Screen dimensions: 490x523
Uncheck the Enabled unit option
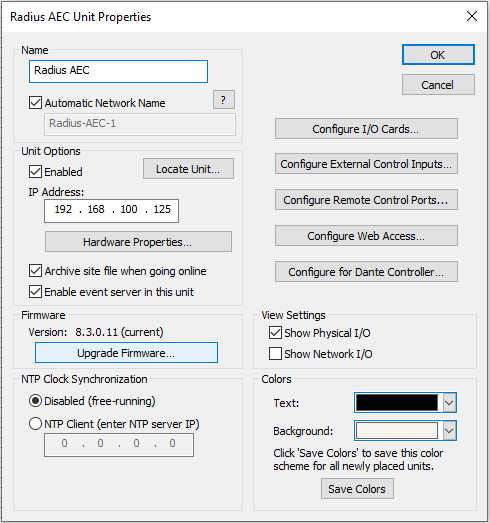[35, 172]
